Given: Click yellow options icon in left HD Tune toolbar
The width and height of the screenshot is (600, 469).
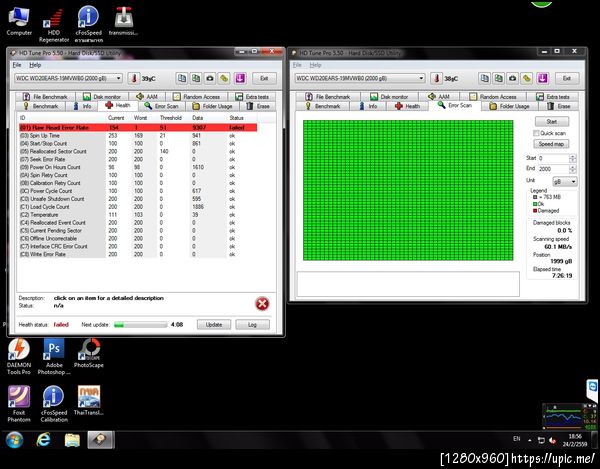Looking at the screenshot, I should click(x=224, y=78).
